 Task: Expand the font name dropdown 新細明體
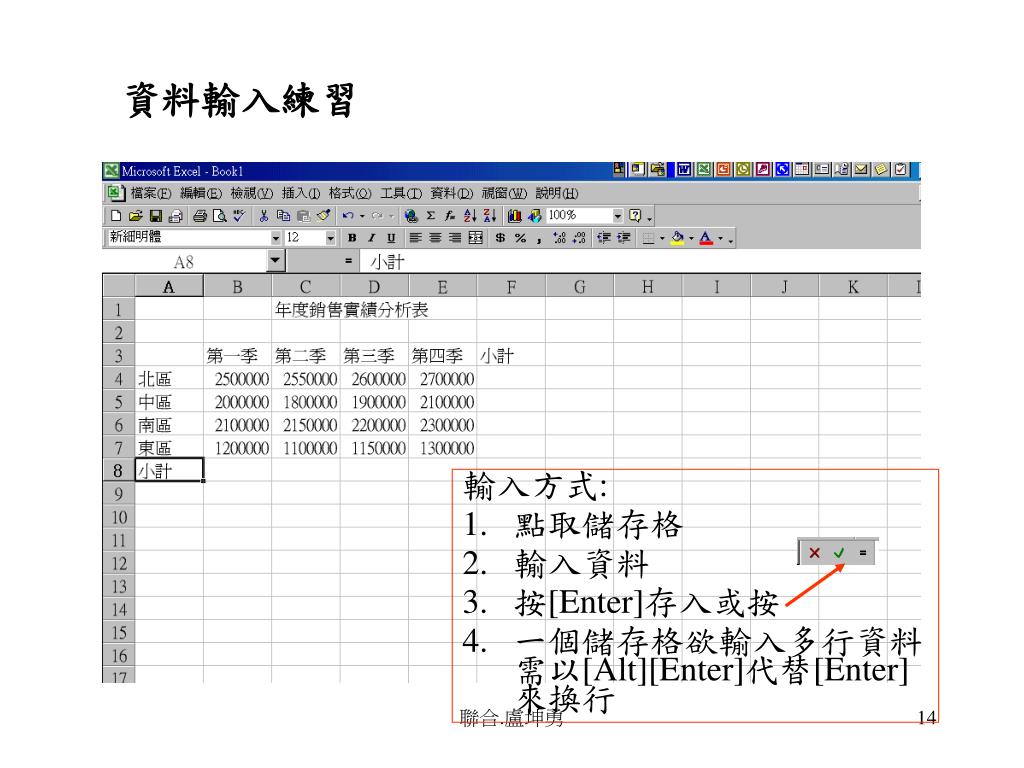click(276, 238)
